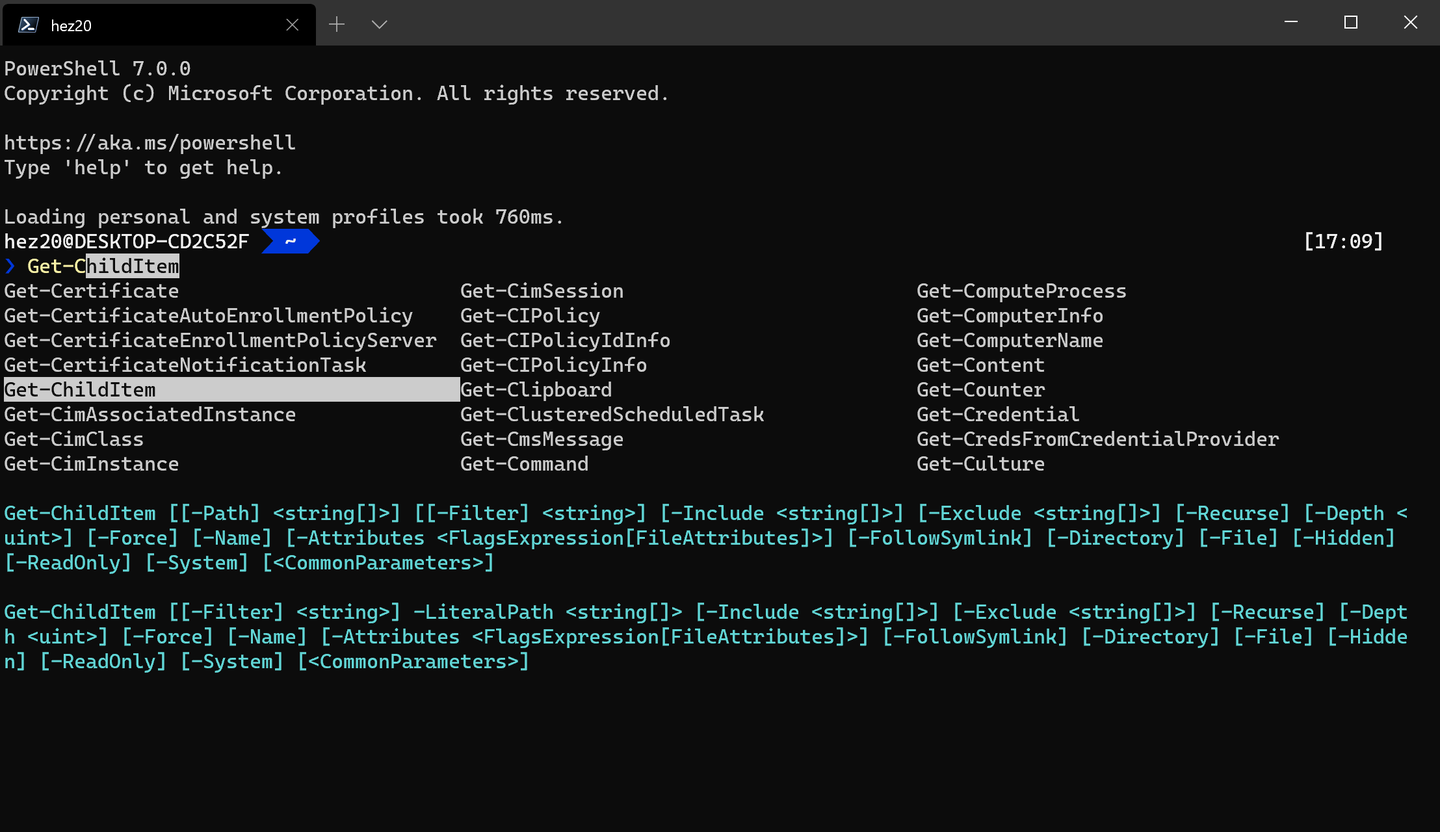Image resolution: width=1440 pixels, height=832 pixels.
Task: Click the Get-ComputerInfo completion suggestion
Action: pos(1009,315)
